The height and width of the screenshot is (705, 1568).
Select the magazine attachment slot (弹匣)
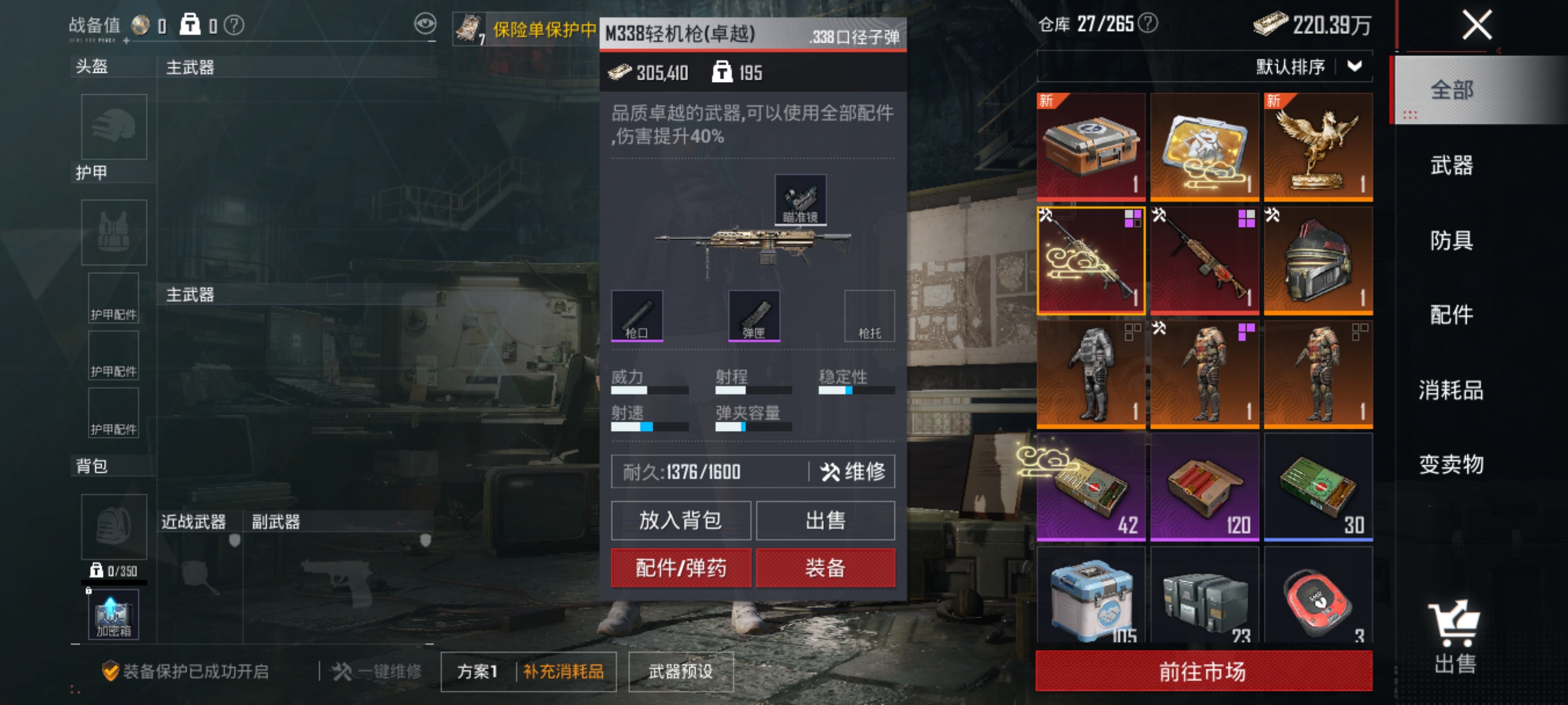[x=753, y=316]
